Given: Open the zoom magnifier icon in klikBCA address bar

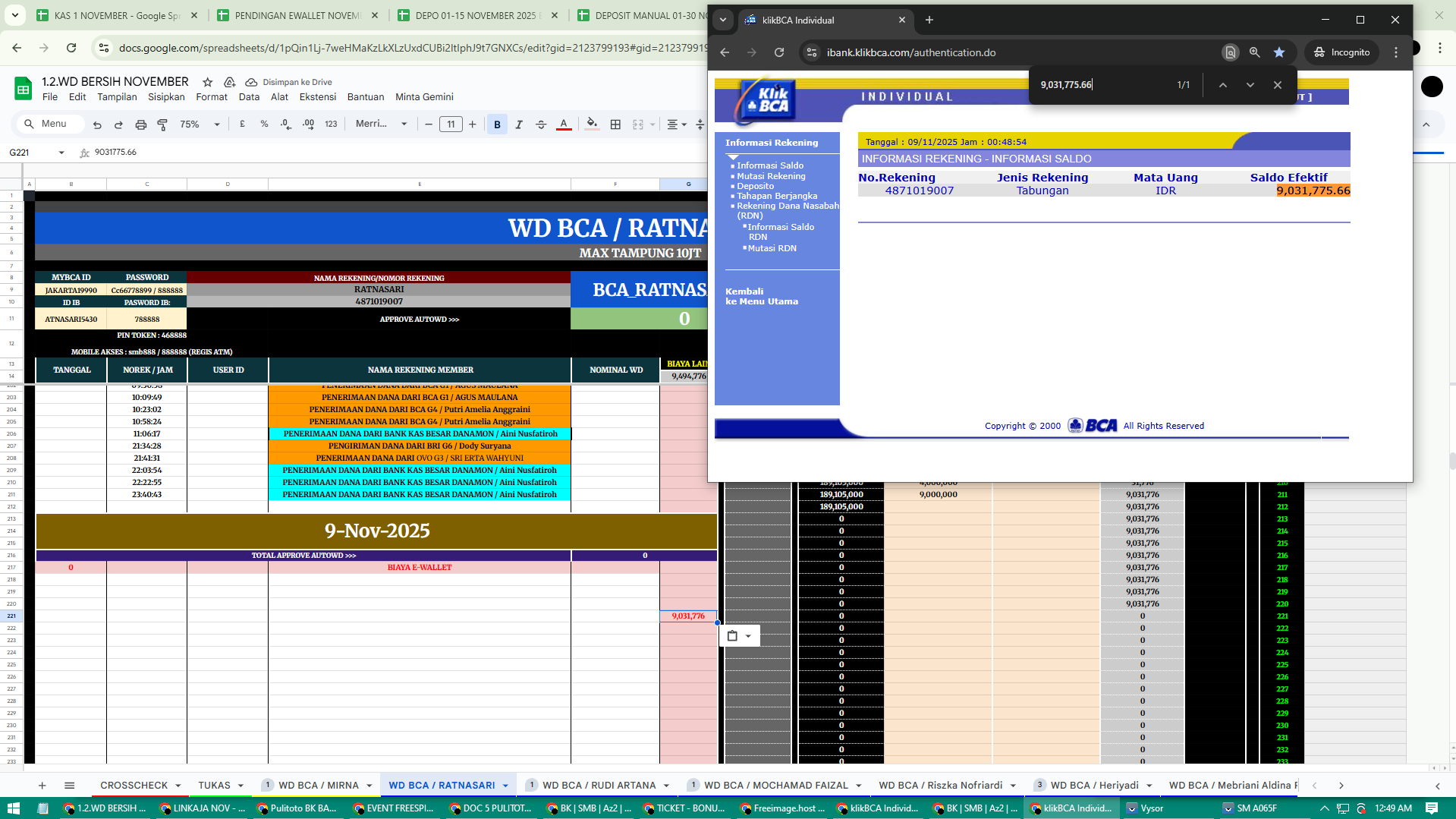Looking at the screenshot, I should 1255,52.
